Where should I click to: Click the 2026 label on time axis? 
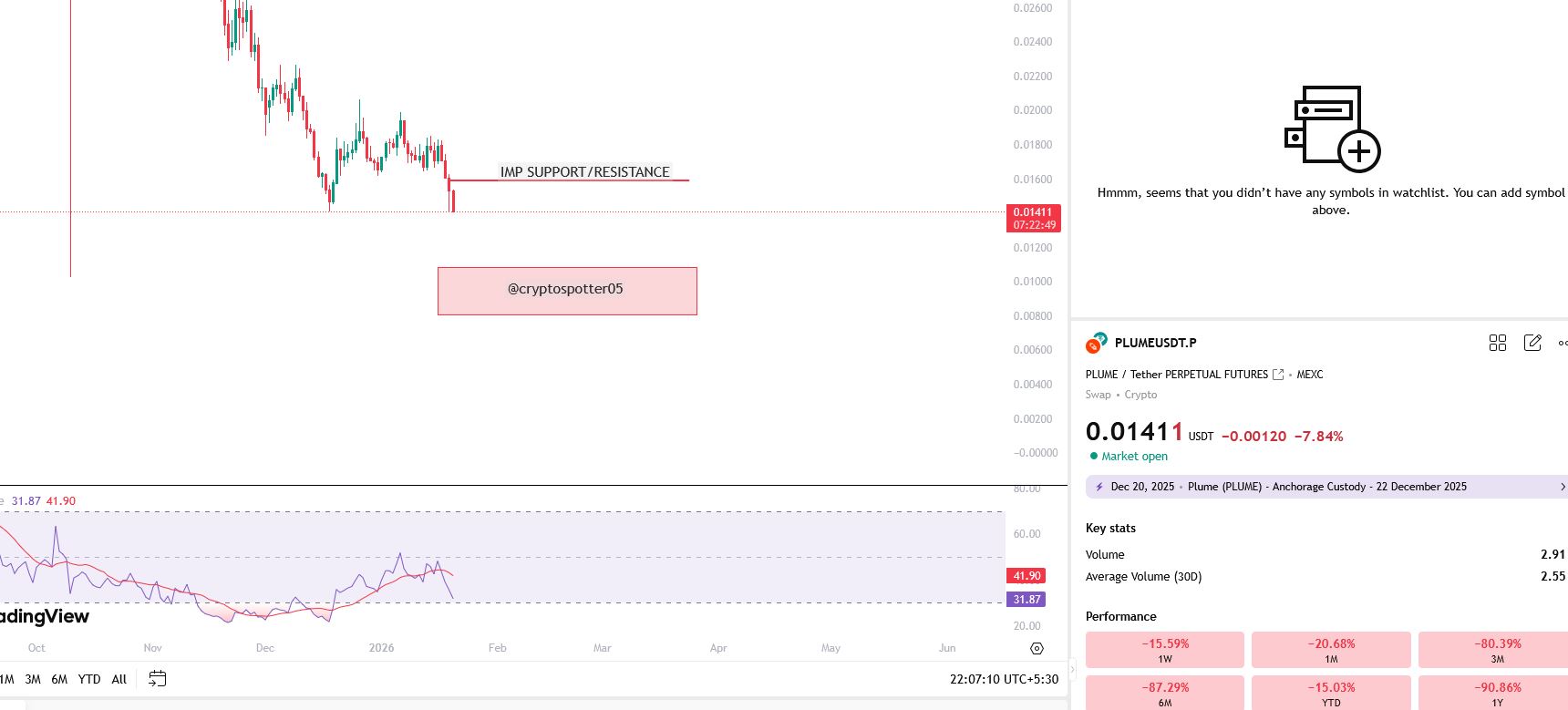click(x=381, y=648)
